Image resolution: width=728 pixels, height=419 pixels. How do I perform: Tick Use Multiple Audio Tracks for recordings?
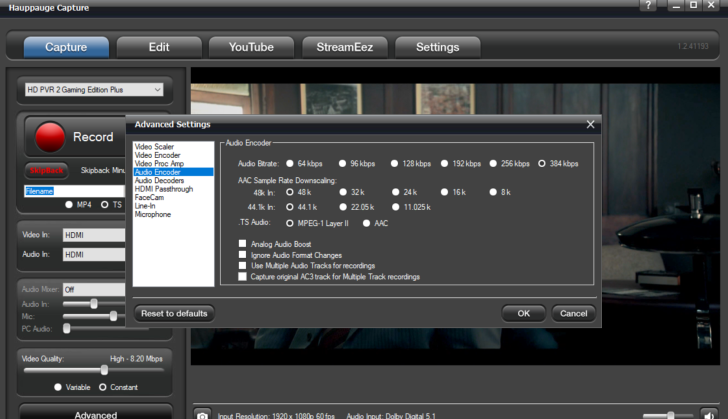pyautogui.click(x=242, y=266)
